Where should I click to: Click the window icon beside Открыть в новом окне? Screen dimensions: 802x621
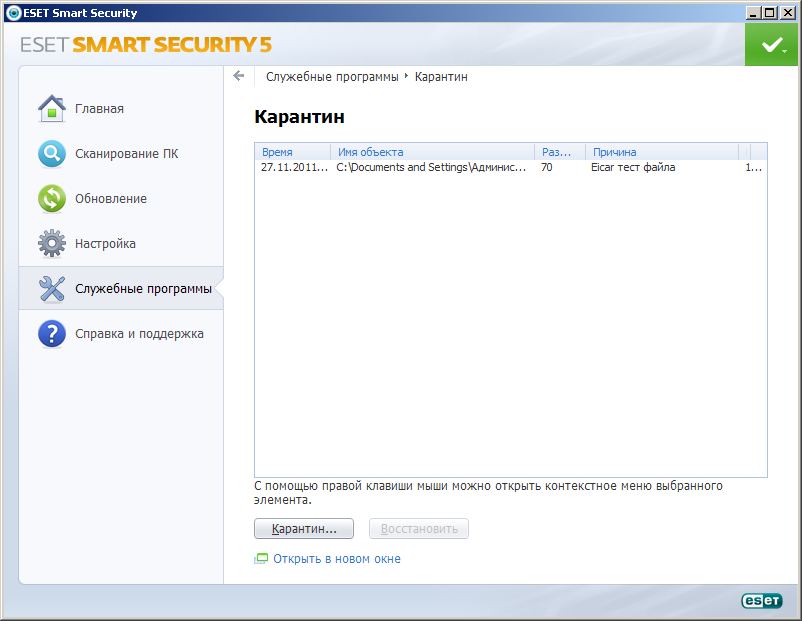pyautogui.click(x=261, y=559)
